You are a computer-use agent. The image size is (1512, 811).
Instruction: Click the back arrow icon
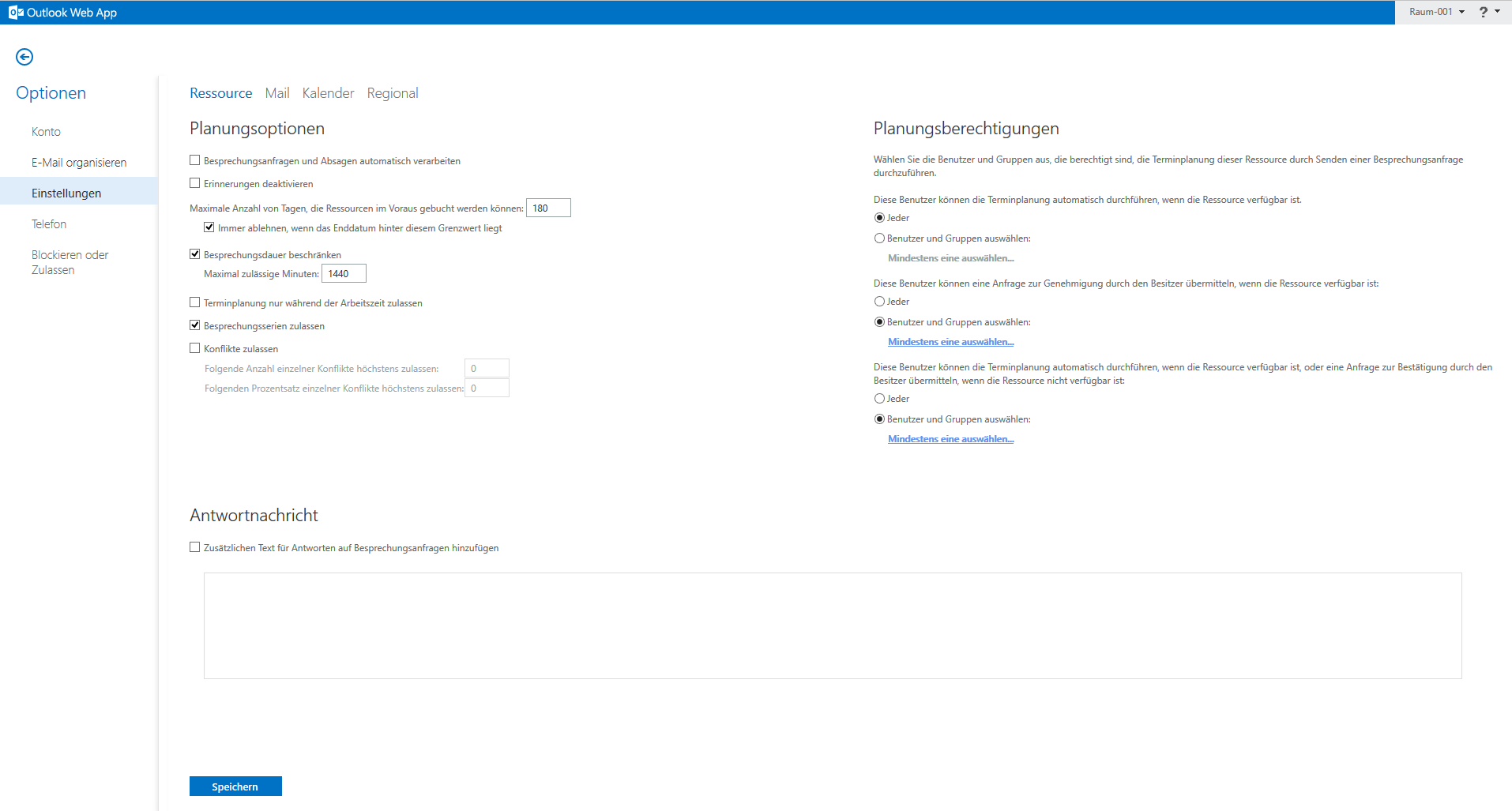point(24,57)
